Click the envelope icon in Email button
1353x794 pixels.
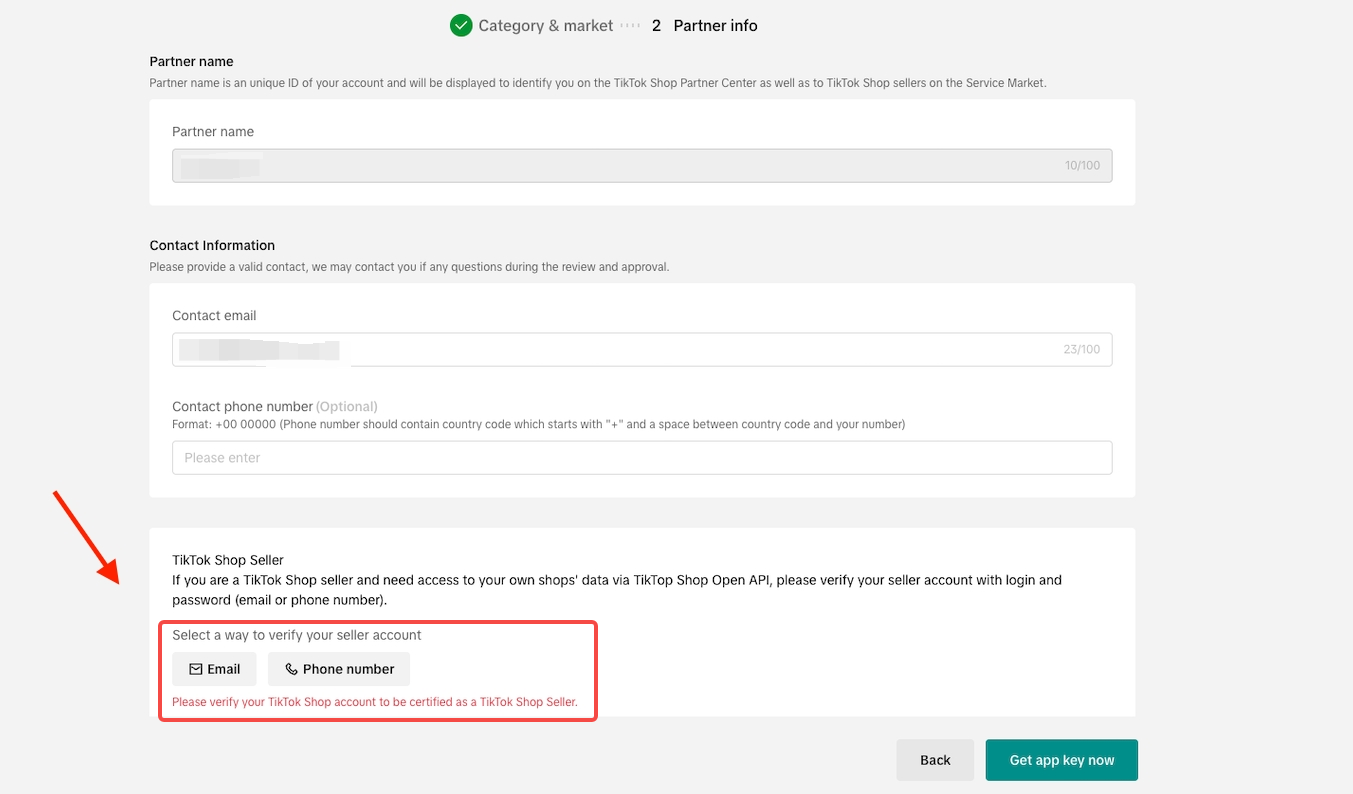pos(196,669)
